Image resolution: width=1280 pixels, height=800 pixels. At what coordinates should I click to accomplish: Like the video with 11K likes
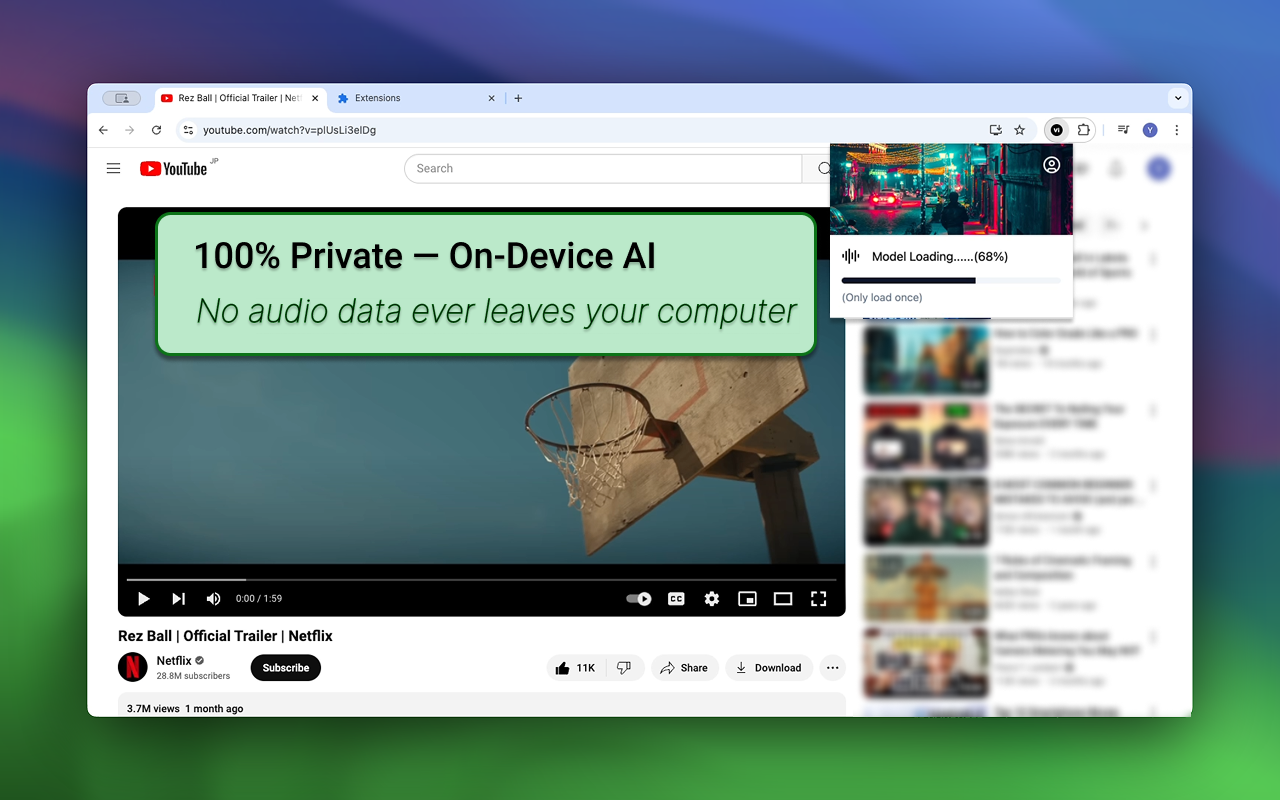click(577, 668)
